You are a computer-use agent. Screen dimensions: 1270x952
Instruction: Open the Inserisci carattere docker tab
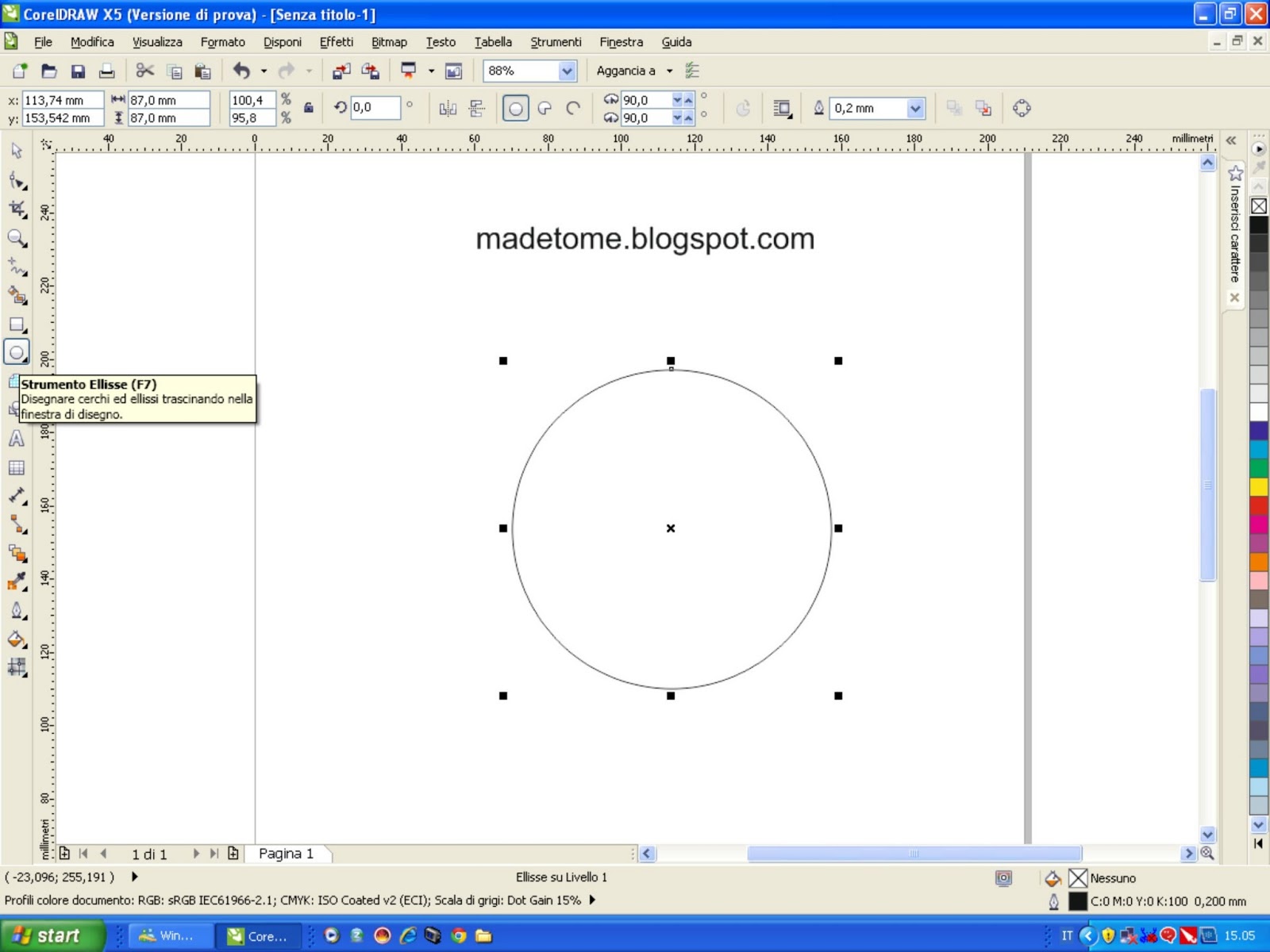tap(1234, 234)
